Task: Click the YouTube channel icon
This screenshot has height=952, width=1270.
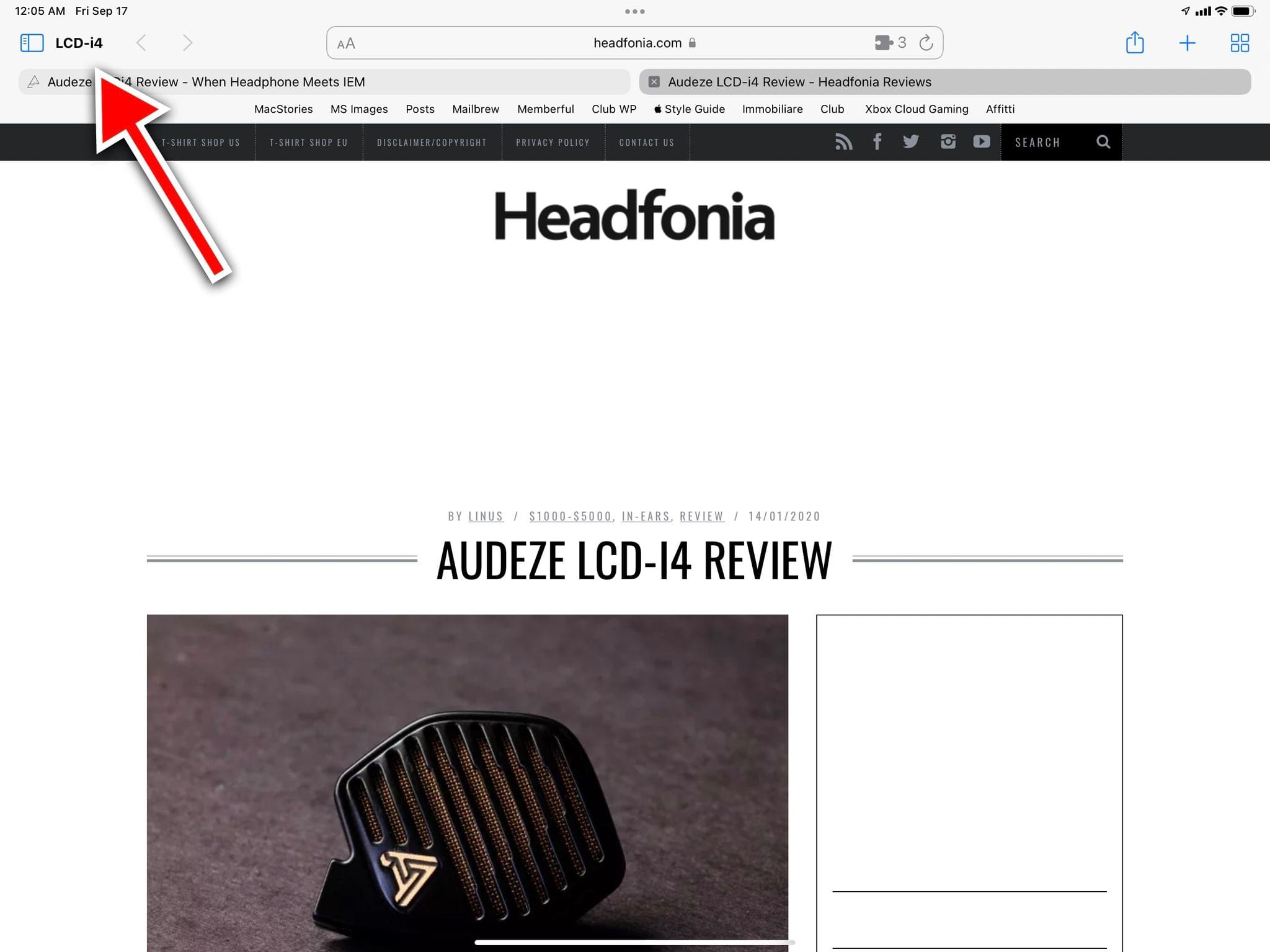Action: coord(982,141)
